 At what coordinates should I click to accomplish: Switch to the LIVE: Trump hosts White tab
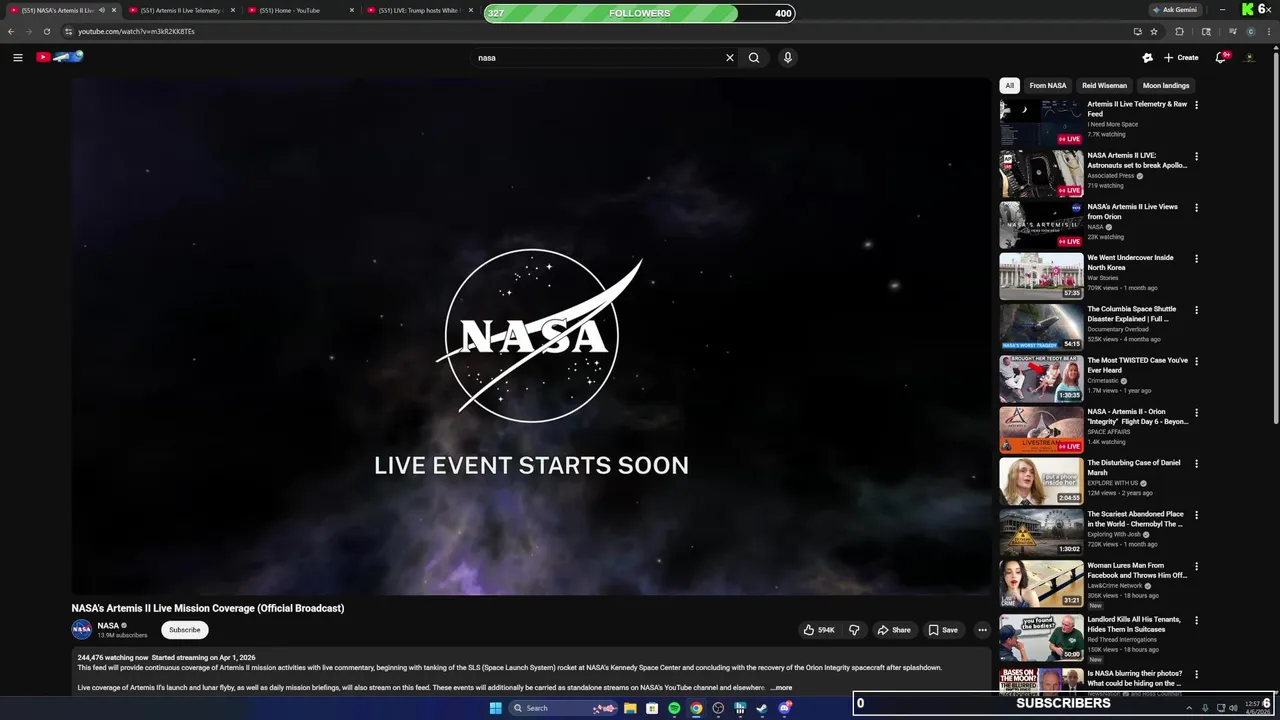[x=418, y=10]
